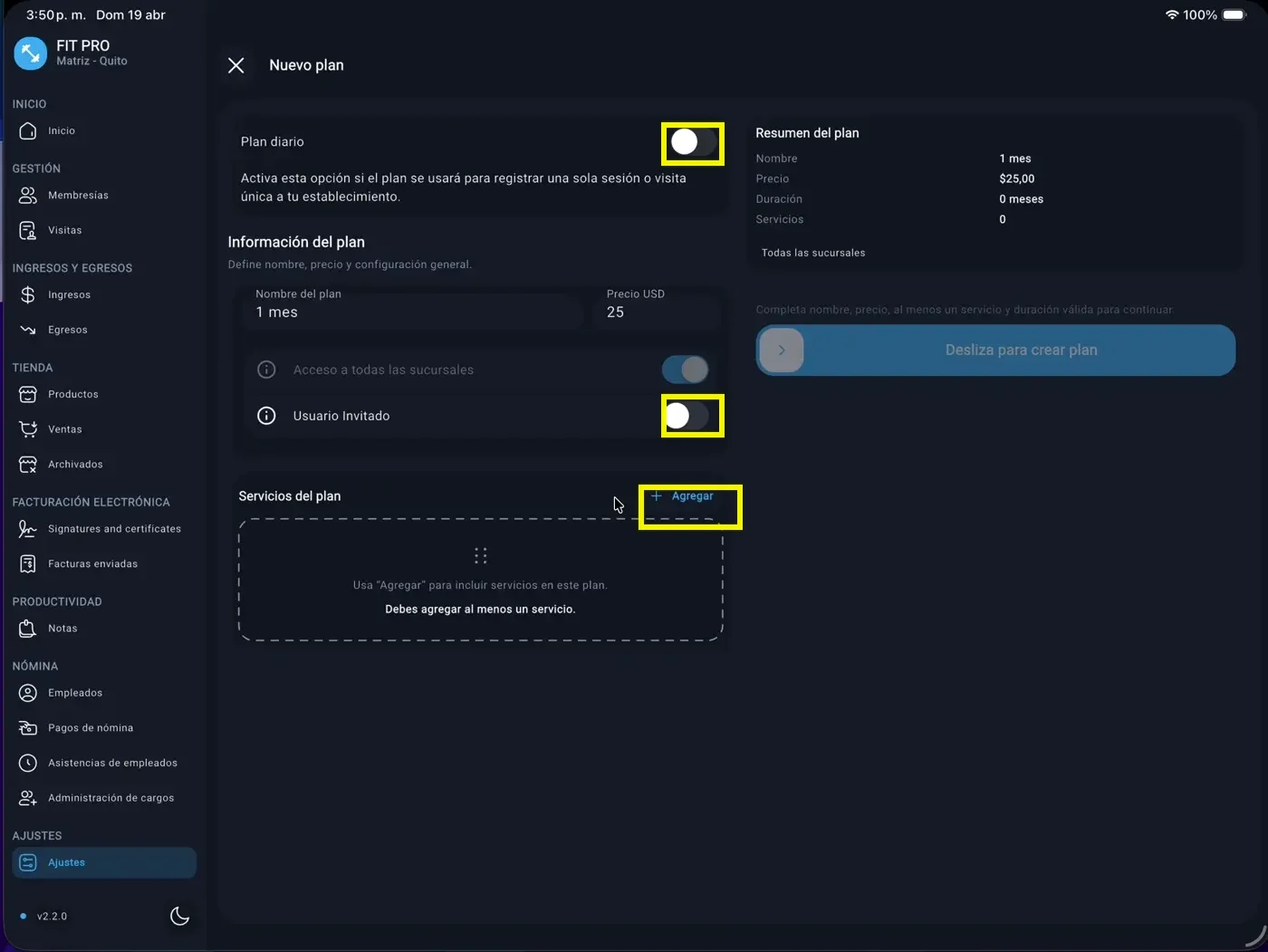Open Asistencias de empleados
Screen dimensions: 1268x952
[113, 763]
